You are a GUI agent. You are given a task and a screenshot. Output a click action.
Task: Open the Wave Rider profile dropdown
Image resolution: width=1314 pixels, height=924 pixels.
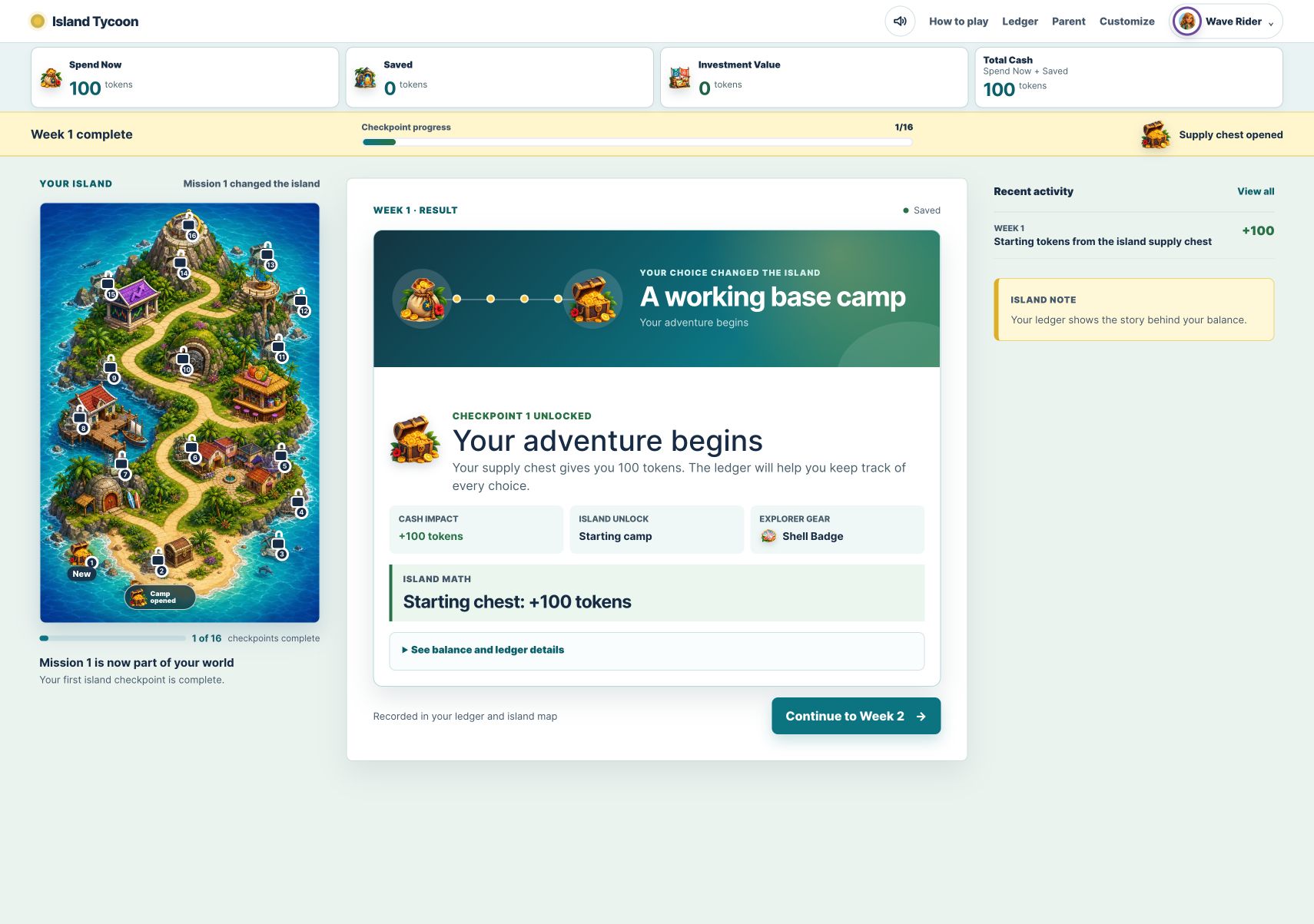tap(1226, 22)
